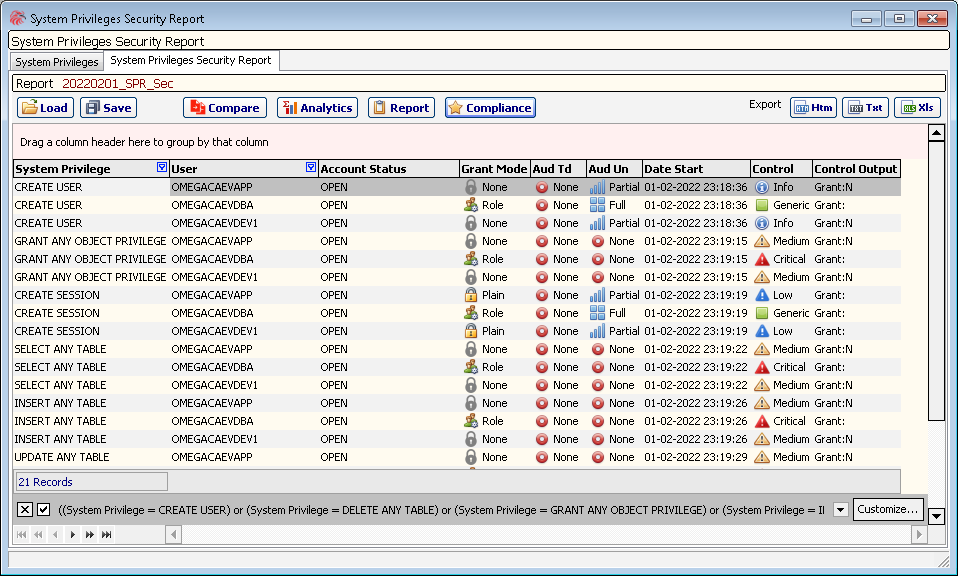Select the System Privileges Security Report tab
The height and width of the screenshot is (576, 958).
191,60
